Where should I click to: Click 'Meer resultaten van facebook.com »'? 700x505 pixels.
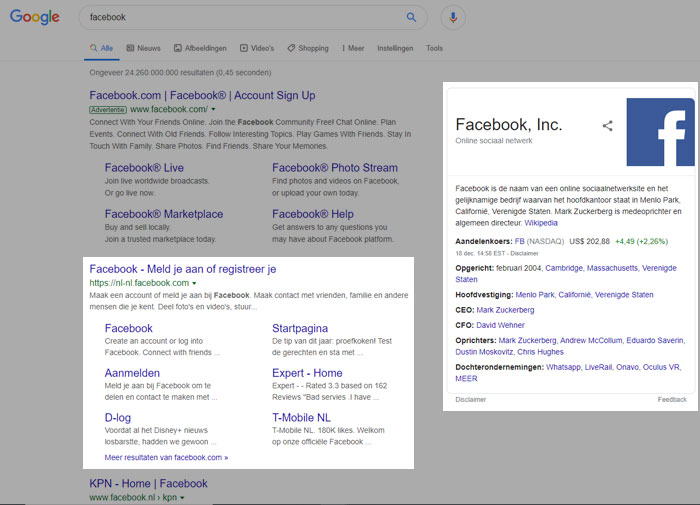[166, 458]
